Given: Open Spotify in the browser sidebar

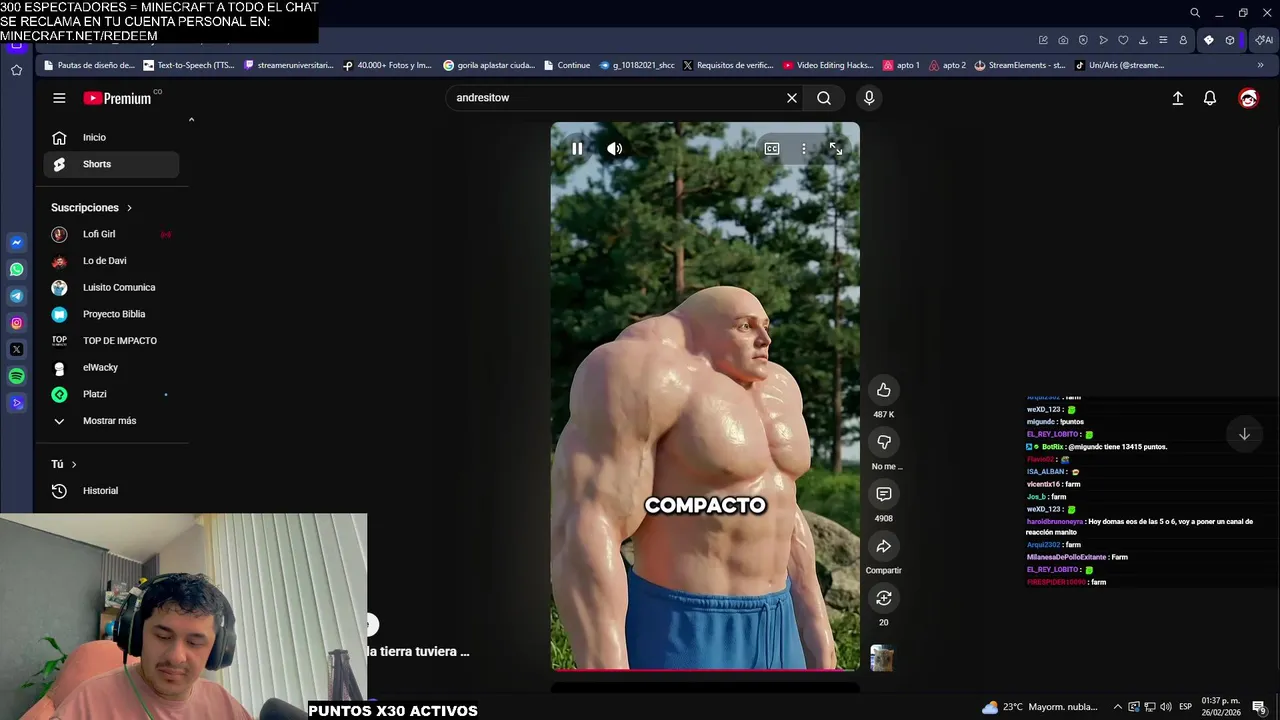Looking at the screenshot, I should (17, 376).
